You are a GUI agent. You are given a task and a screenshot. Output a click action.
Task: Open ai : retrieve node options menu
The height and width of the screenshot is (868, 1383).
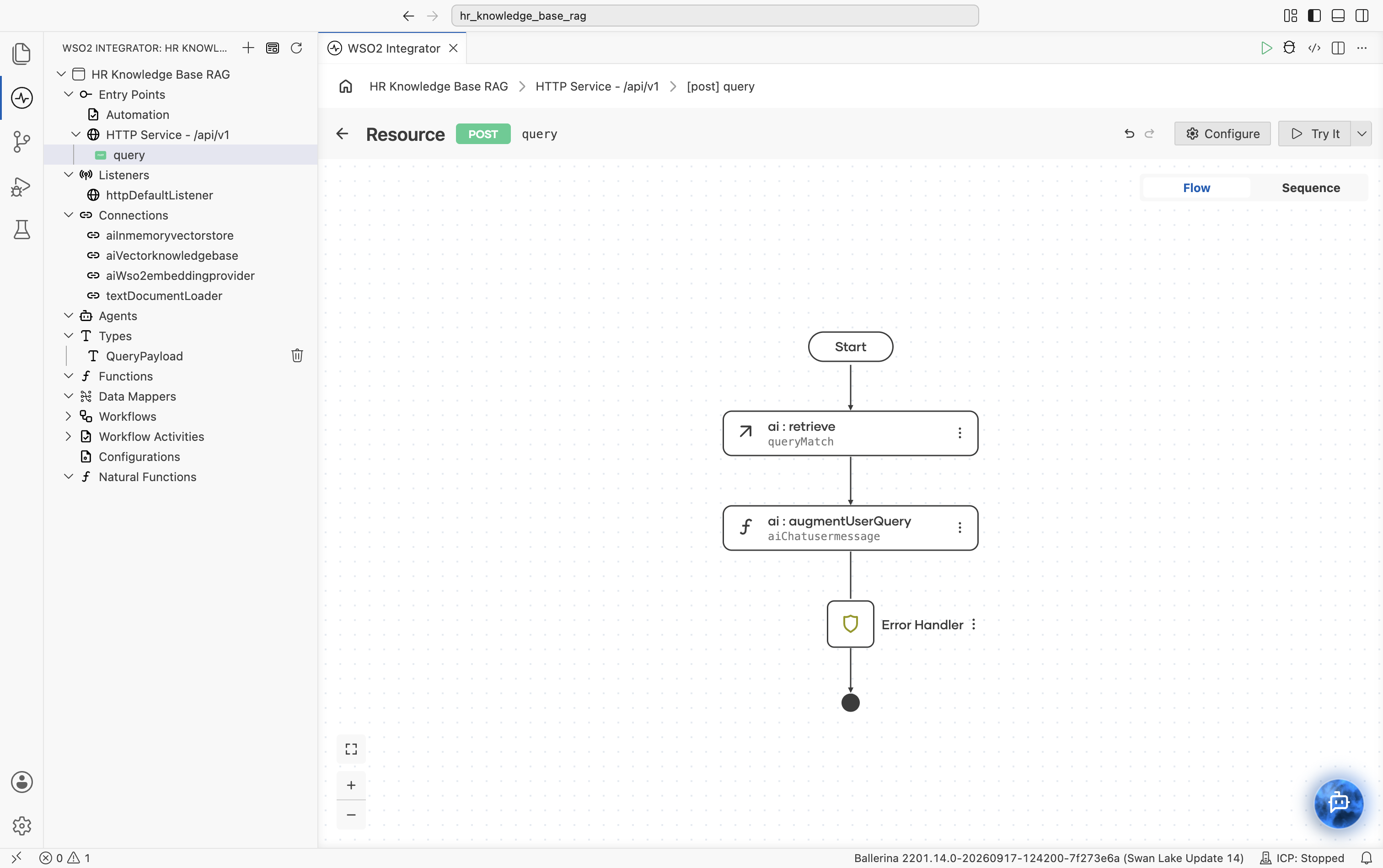tap(960, 433)
